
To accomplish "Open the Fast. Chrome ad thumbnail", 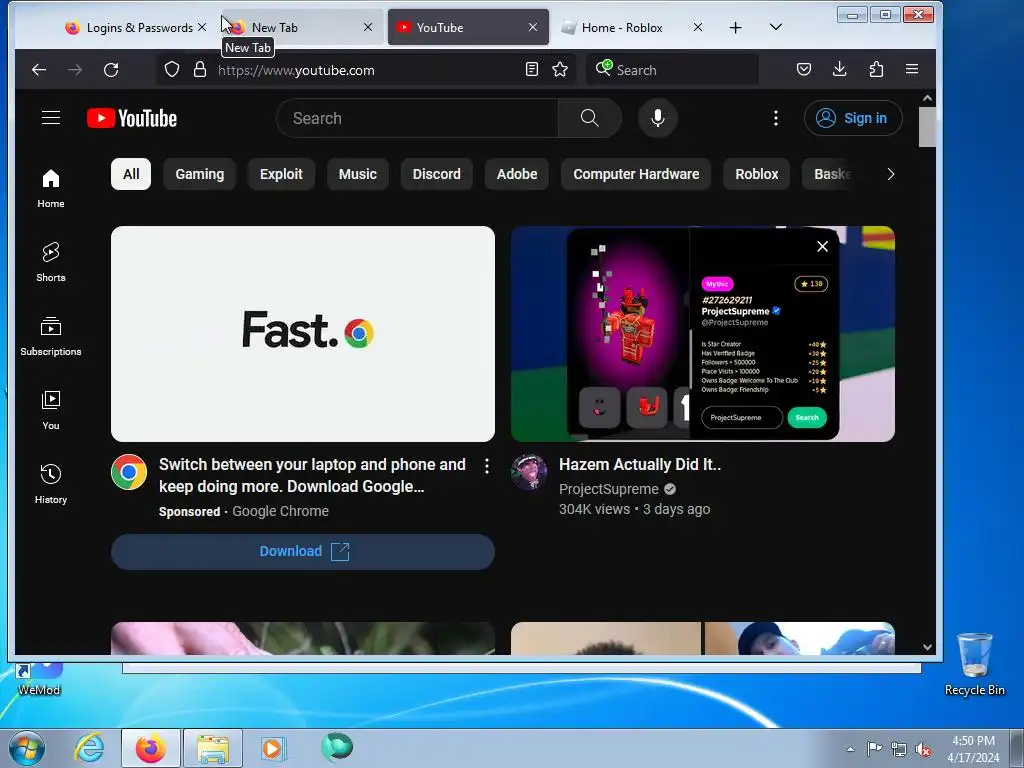I will [303, 334].
